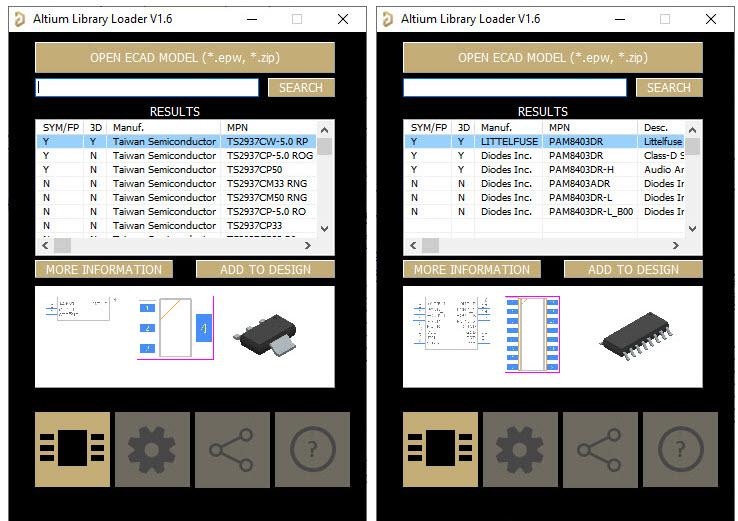Click ADD TO DESIGN in right window
Viewport: 738px width, 521px height.
(x=634, y=269)
